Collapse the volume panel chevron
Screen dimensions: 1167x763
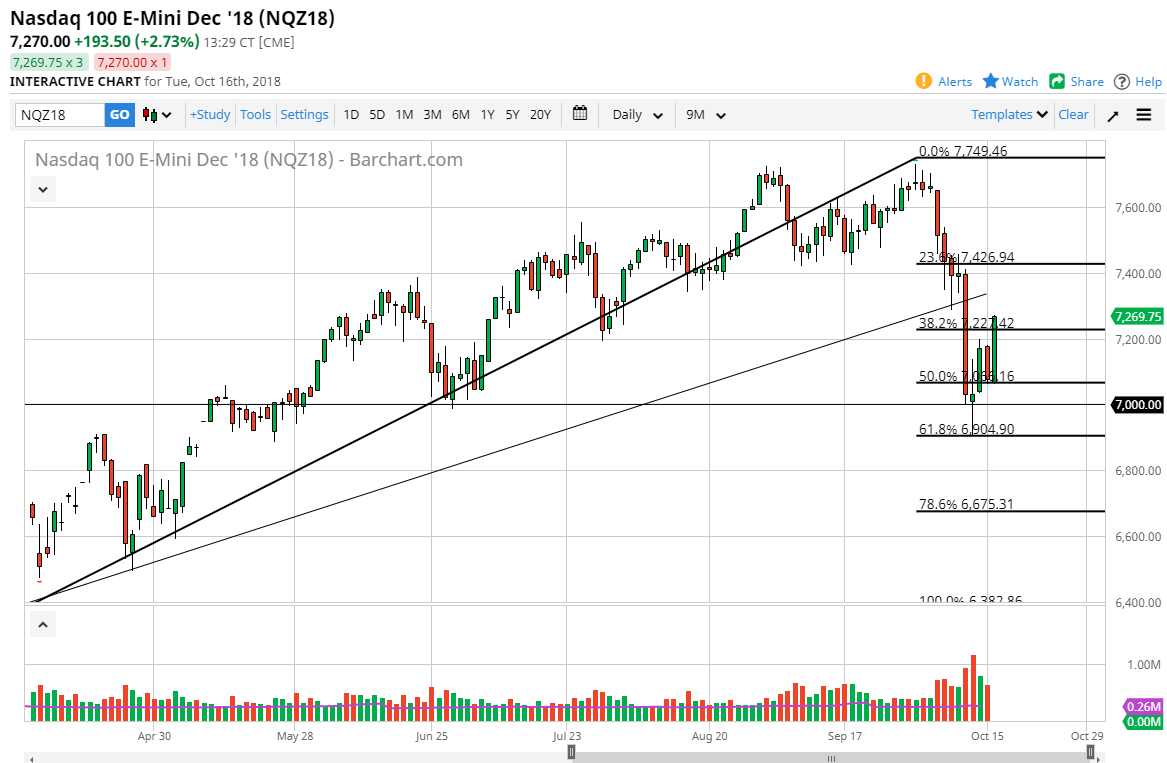pos(42,624)
